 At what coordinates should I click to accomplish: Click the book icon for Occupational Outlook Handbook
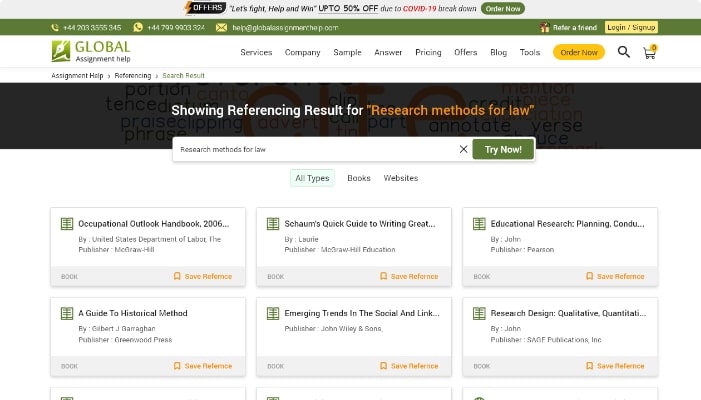(x=67, y=223)
